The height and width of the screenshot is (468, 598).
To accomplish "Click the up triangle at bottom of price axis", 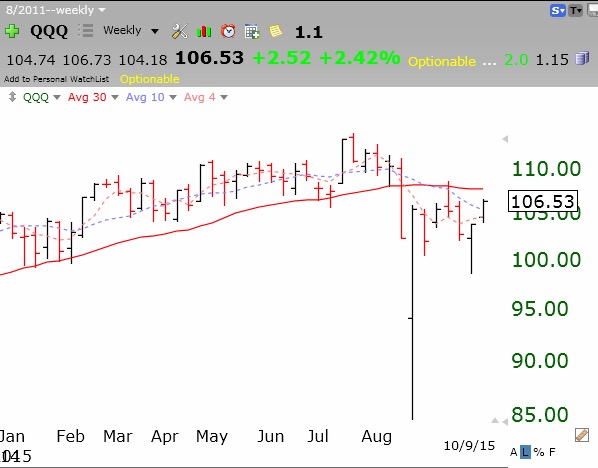I will click(x=495, y=420).
